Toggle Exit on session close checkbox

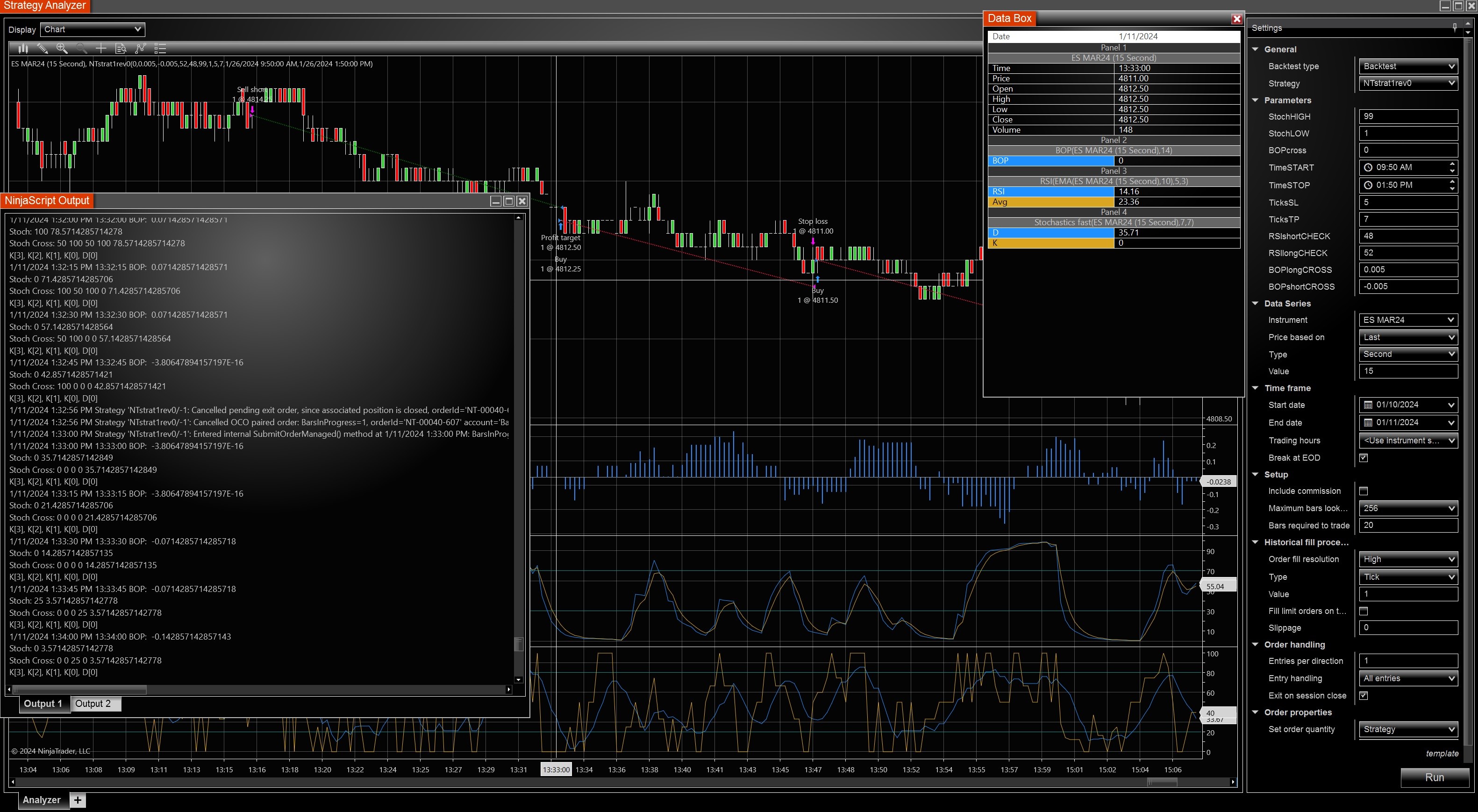(1364, 696)
